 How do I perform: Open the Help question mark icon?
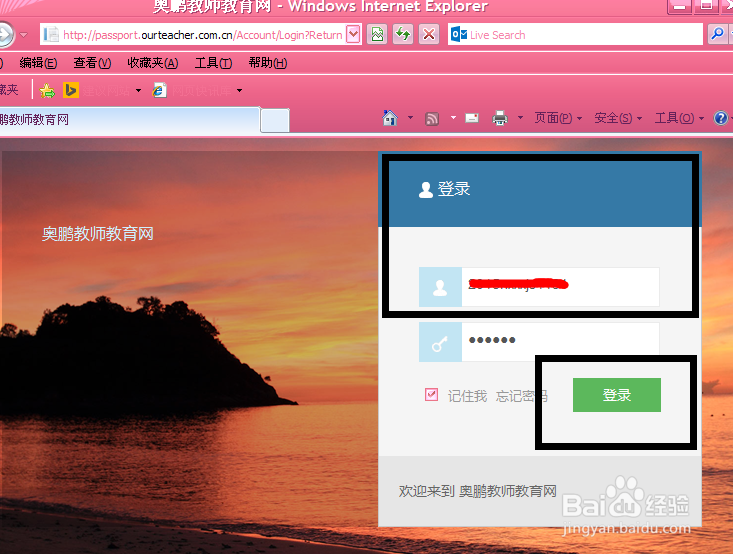click(720, 118)
